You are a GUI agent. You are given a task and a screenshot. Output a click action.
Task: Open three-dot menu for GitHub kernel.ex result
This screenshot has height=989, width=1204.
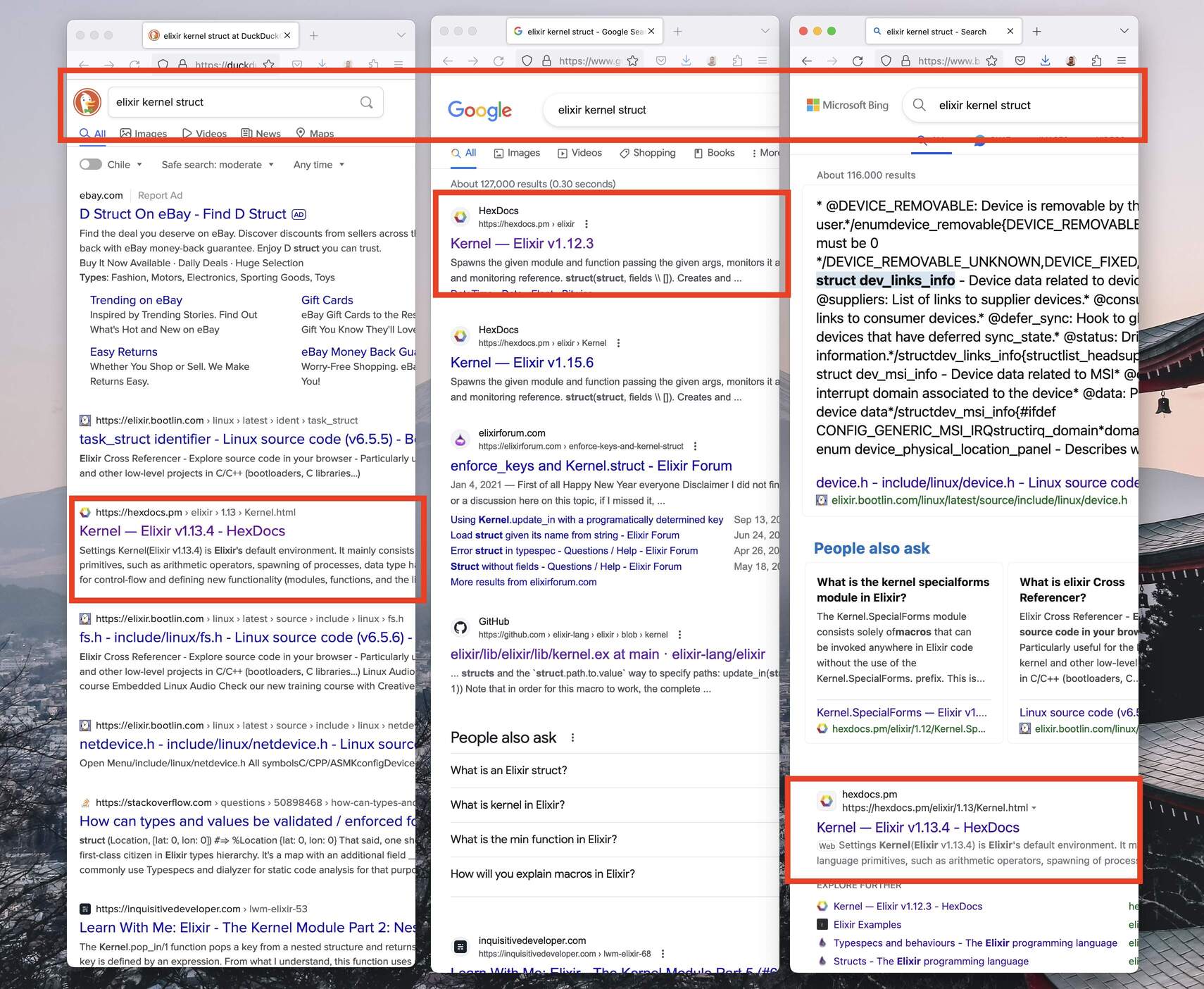point(679,635)
